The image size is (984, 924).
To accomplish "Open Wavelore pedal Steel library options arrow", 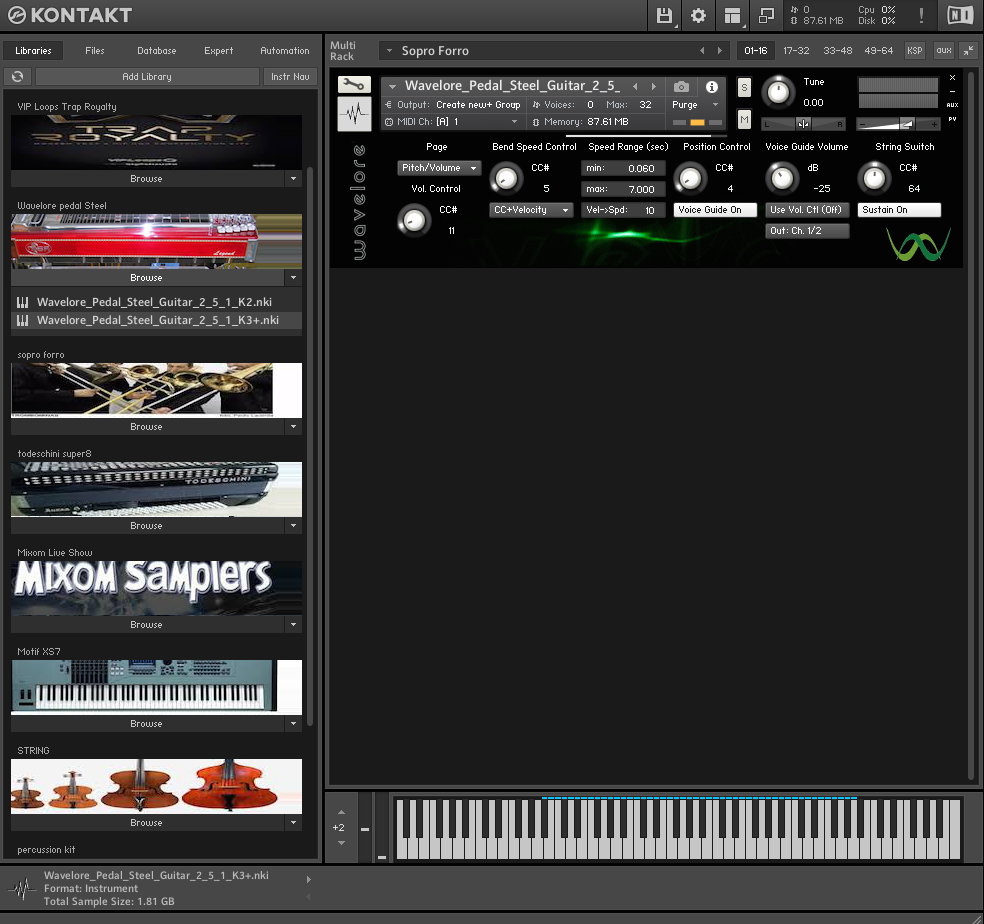I will pyautogui.click(x=293, y=277).
